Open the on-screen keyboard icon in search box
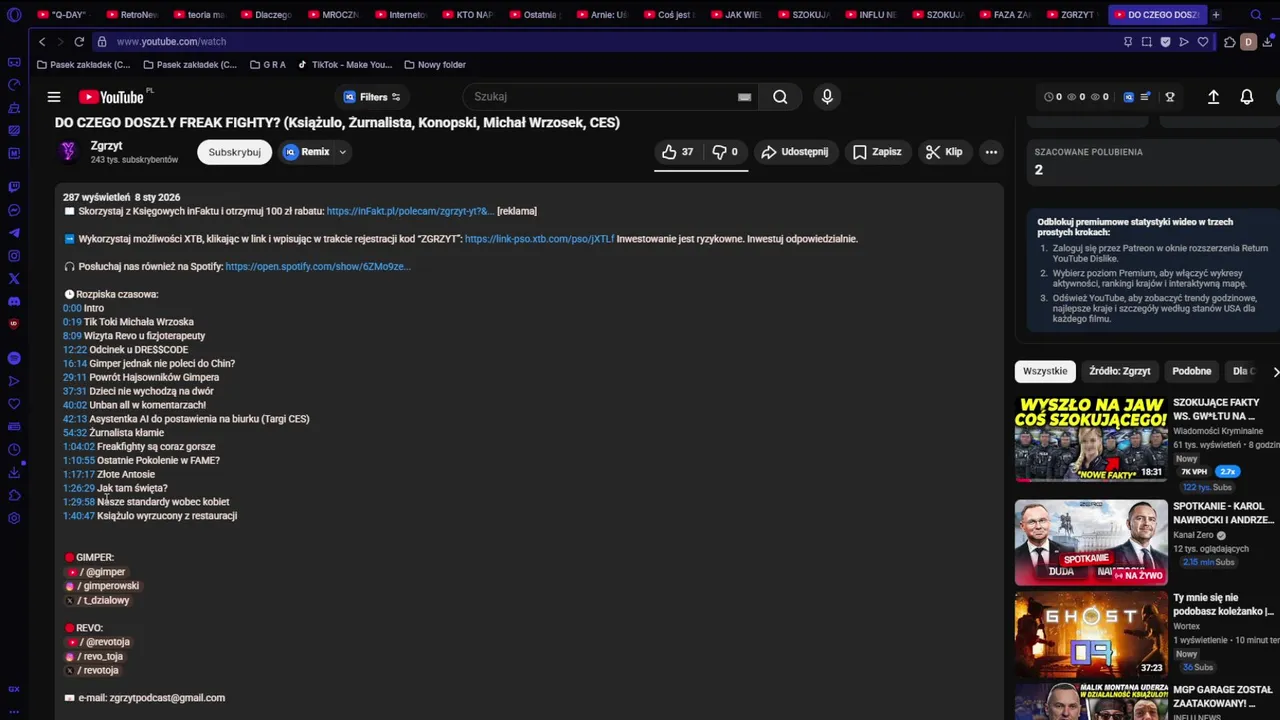 [x=744, y=97]
